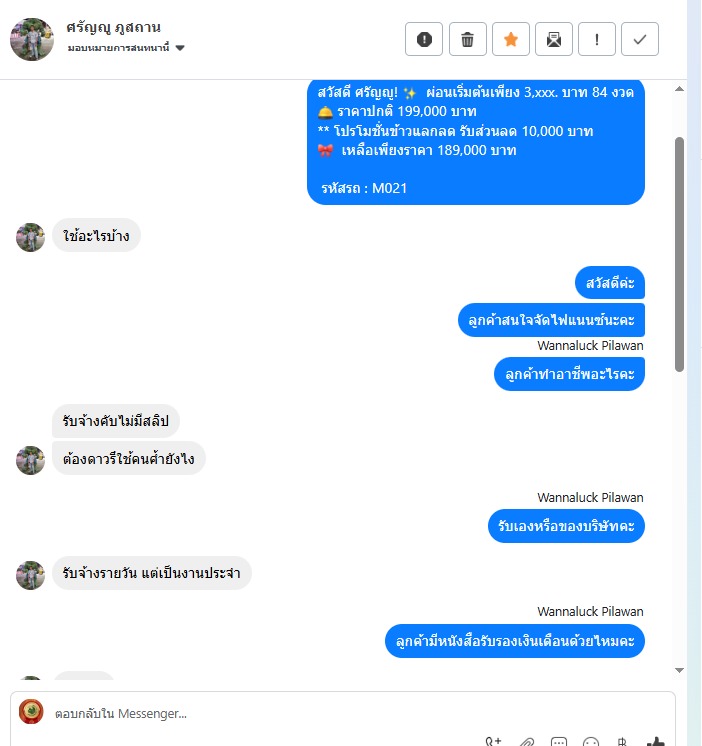Image resolution: width=702 pixels, height=746 pixels.
Task: Delete conversation using the trash icon
Action: 468,39
